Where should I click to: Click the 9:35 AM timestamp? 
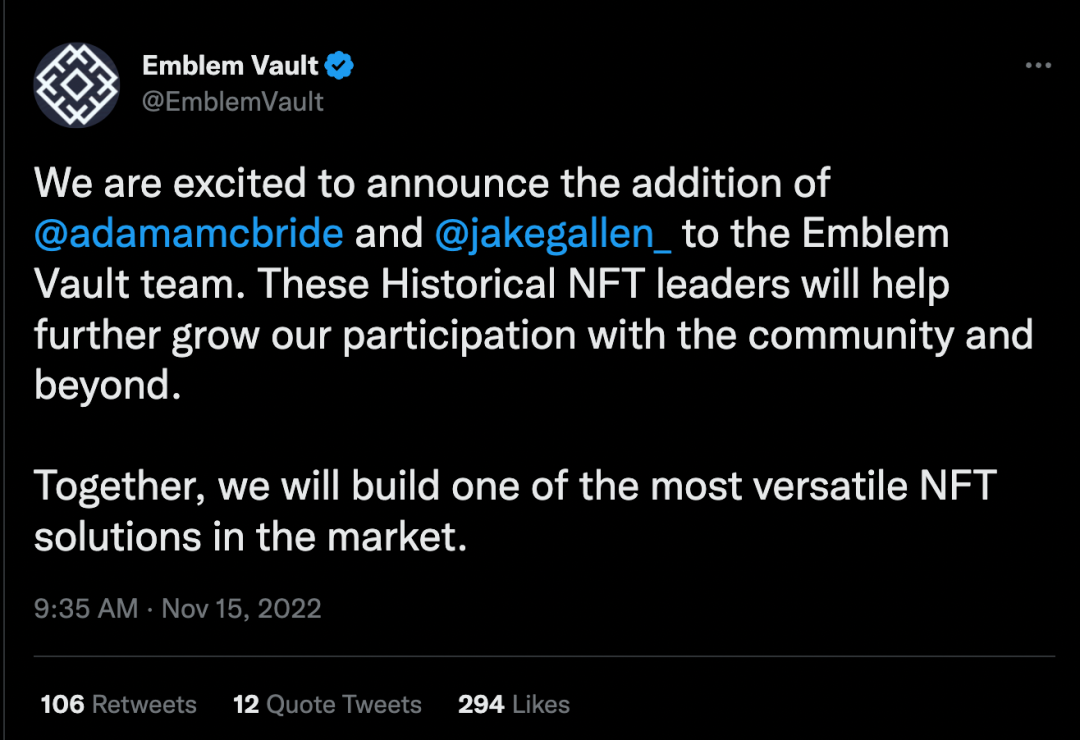coord(86,608)
